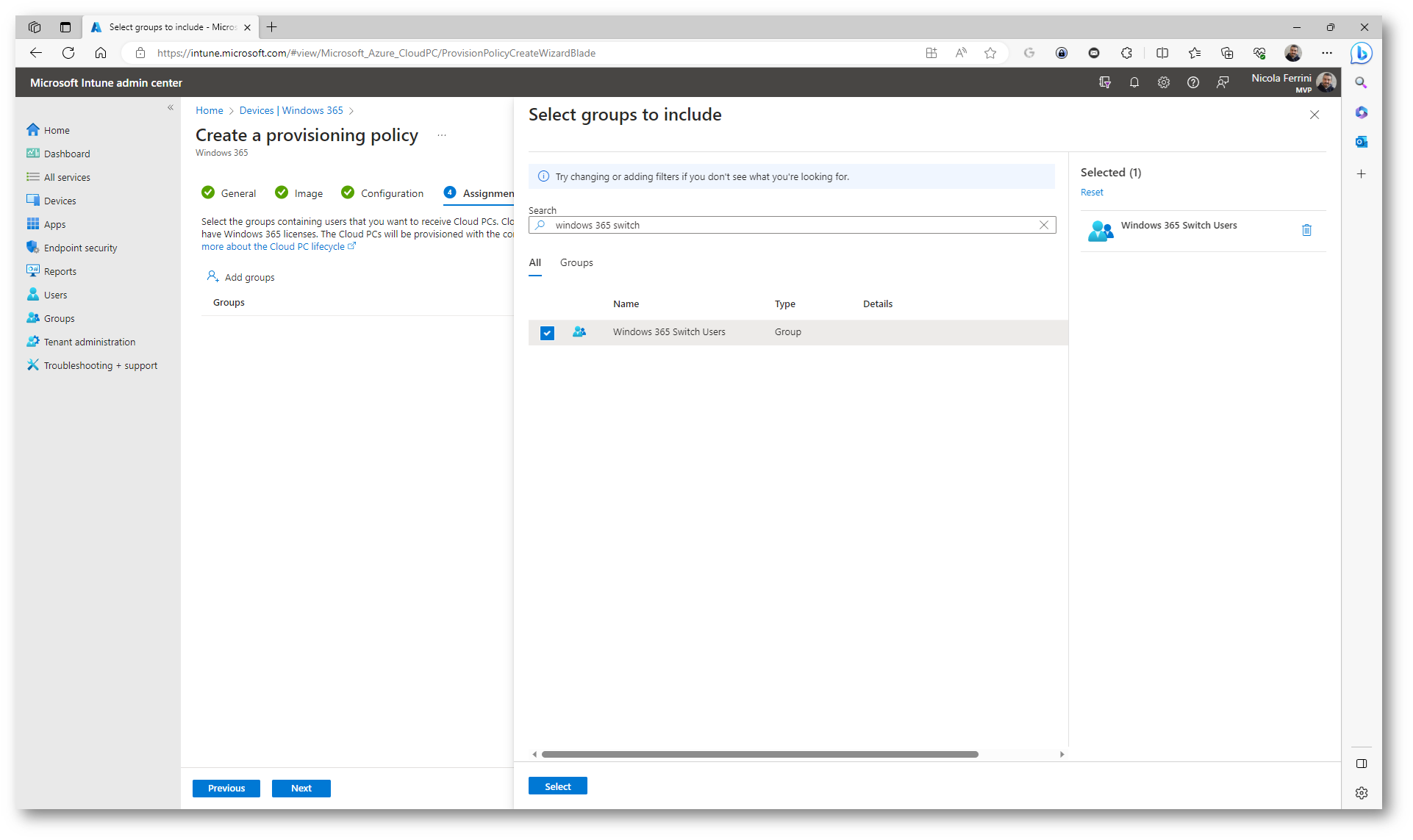1413x840 pixels.
Task: Switch to the All filter tab
Action: click(535, 262)
